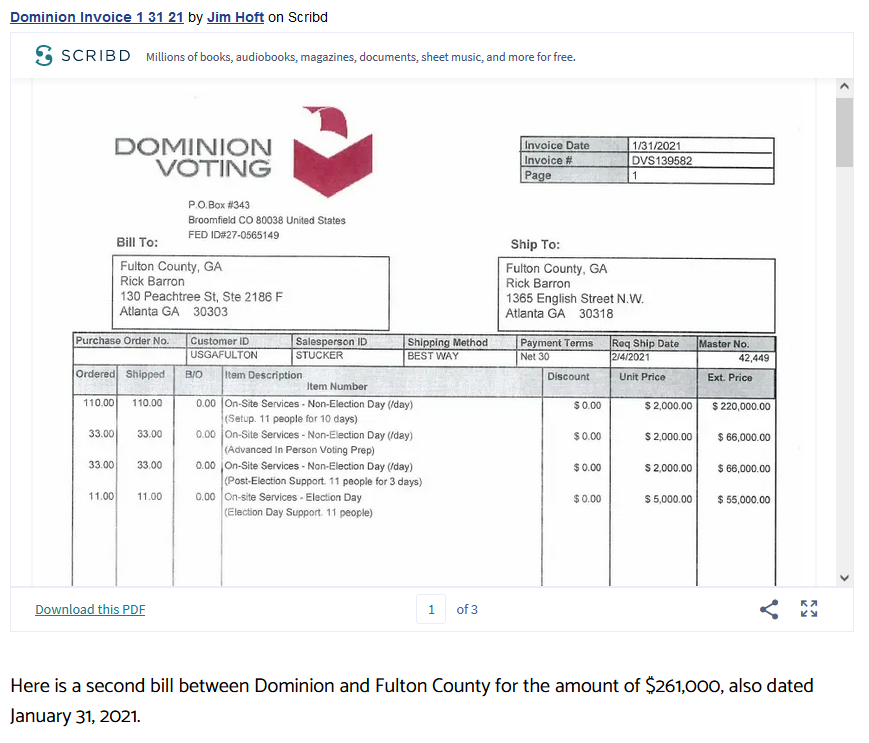Click ordered quantity 11.00

pos(101,496)
